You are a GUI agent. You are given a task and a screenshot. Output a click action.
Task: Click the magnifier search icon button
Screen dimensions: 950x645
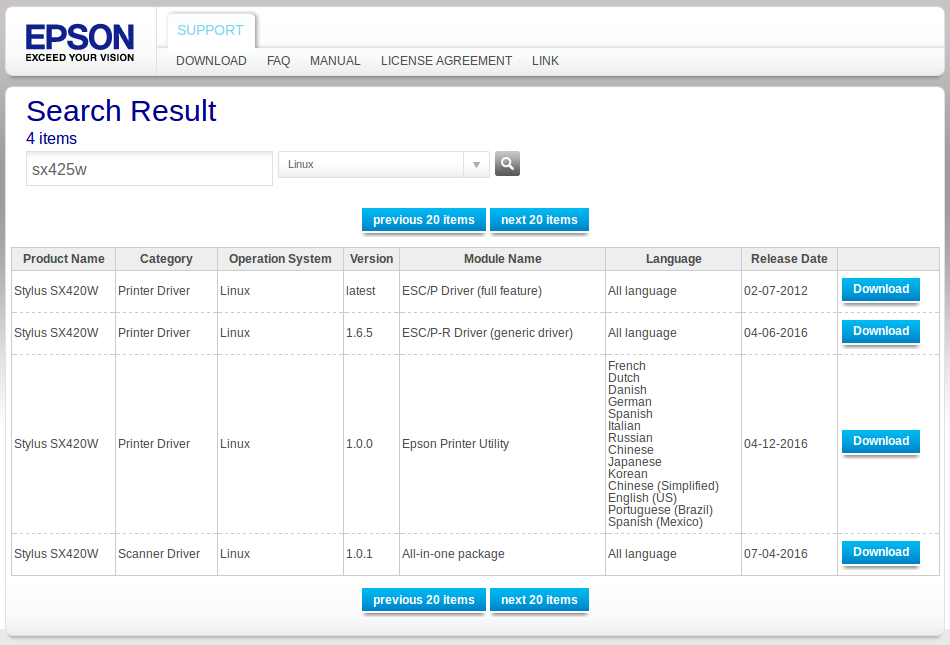tap(507, 164)
